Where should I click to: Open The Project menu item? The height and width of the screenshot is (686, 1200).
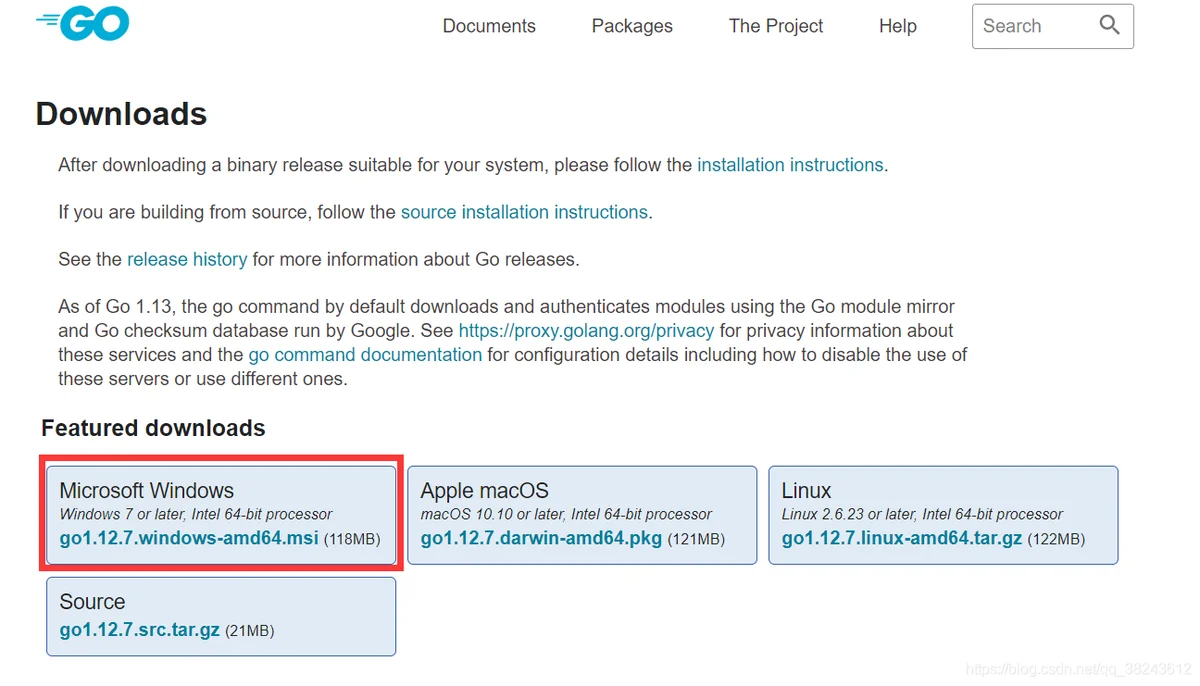tap(776, 26)
